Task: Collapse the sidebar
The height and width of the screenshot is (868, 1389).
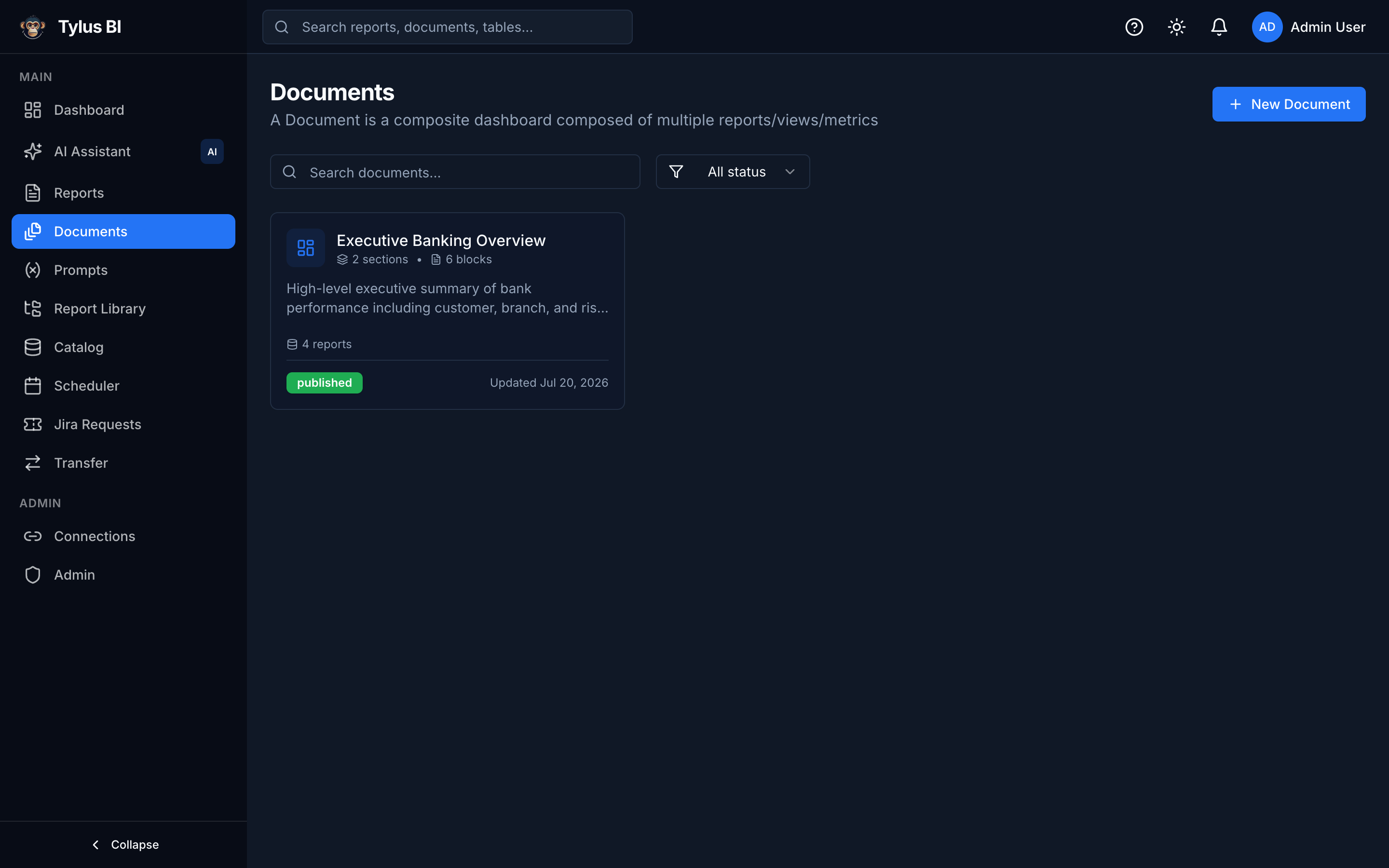Action: click(x=124, y=844)
